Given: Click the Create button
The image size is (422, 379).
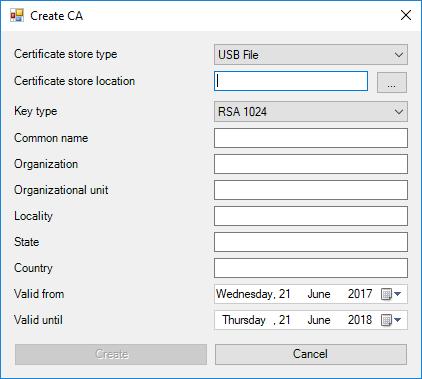Looking at the screenshot, I should 111,354.
